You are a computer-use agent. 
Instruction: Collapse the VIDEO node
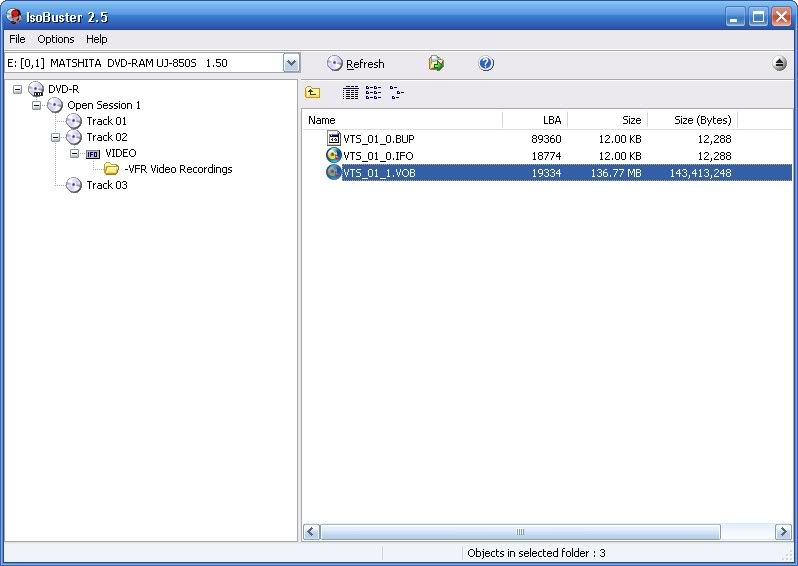coord(74,153)
